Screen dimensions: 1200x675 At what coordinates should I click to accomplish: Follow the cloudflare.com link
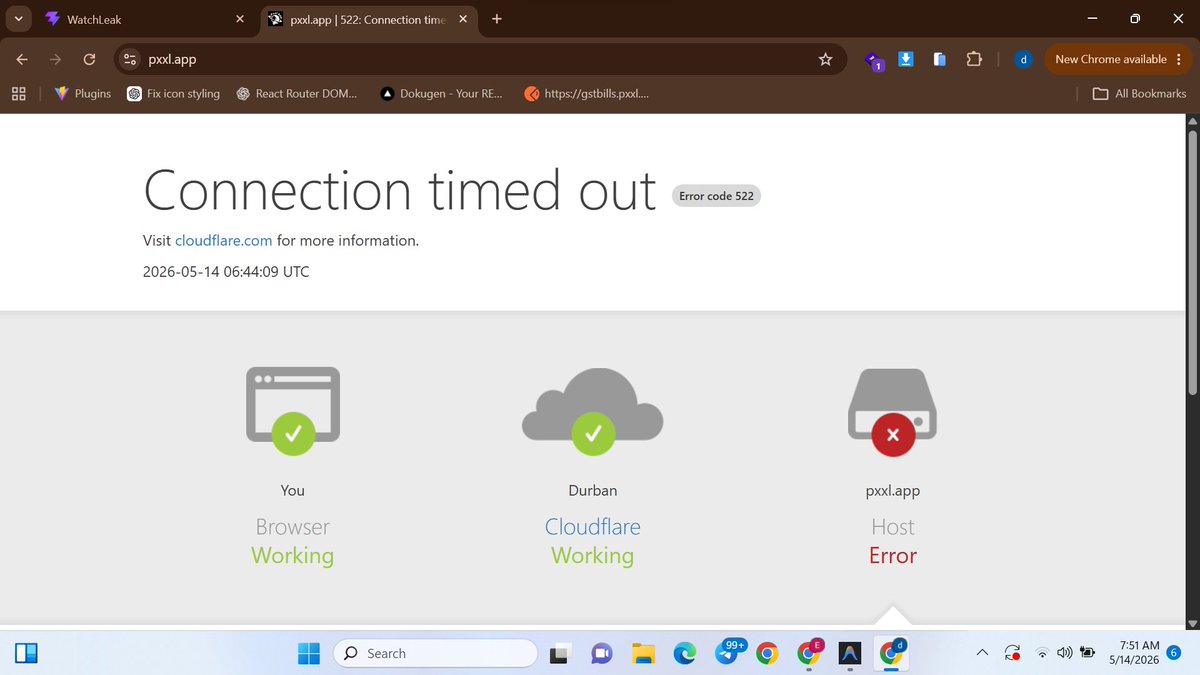[x=223, y=241]
